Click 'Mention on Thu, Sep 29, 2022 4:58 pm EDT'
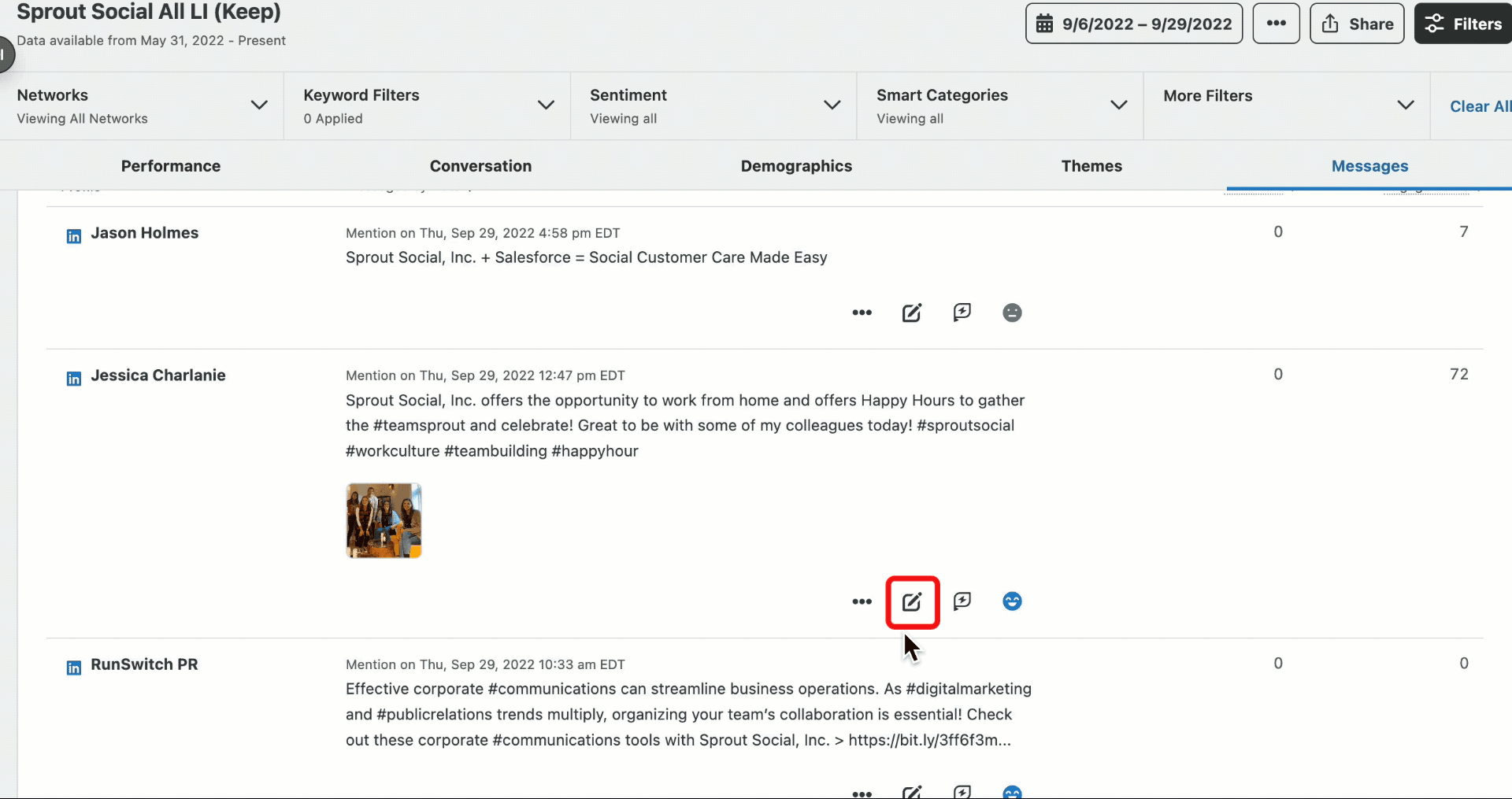The height and width of the screenshot is (799, 1512). [x=483, y=233]
